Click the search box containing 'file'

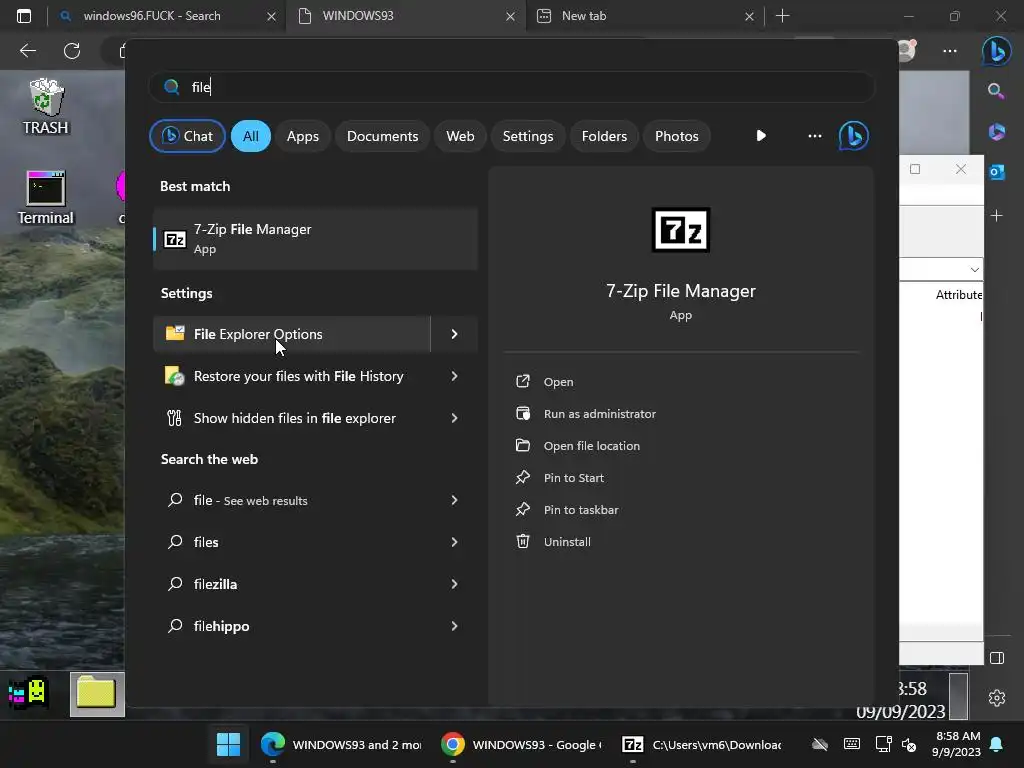pos(512,87)
